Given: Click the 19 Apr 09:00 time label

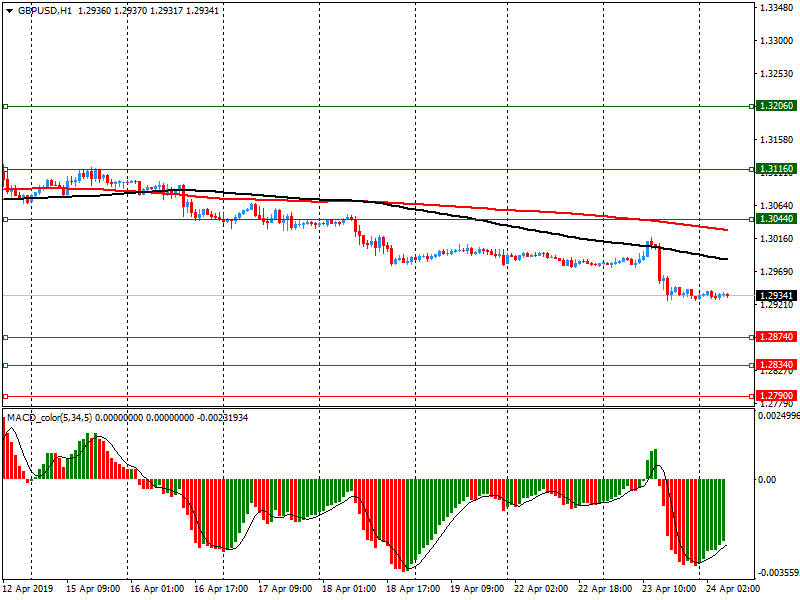Looking at the screenshot, I should point(477,589).
